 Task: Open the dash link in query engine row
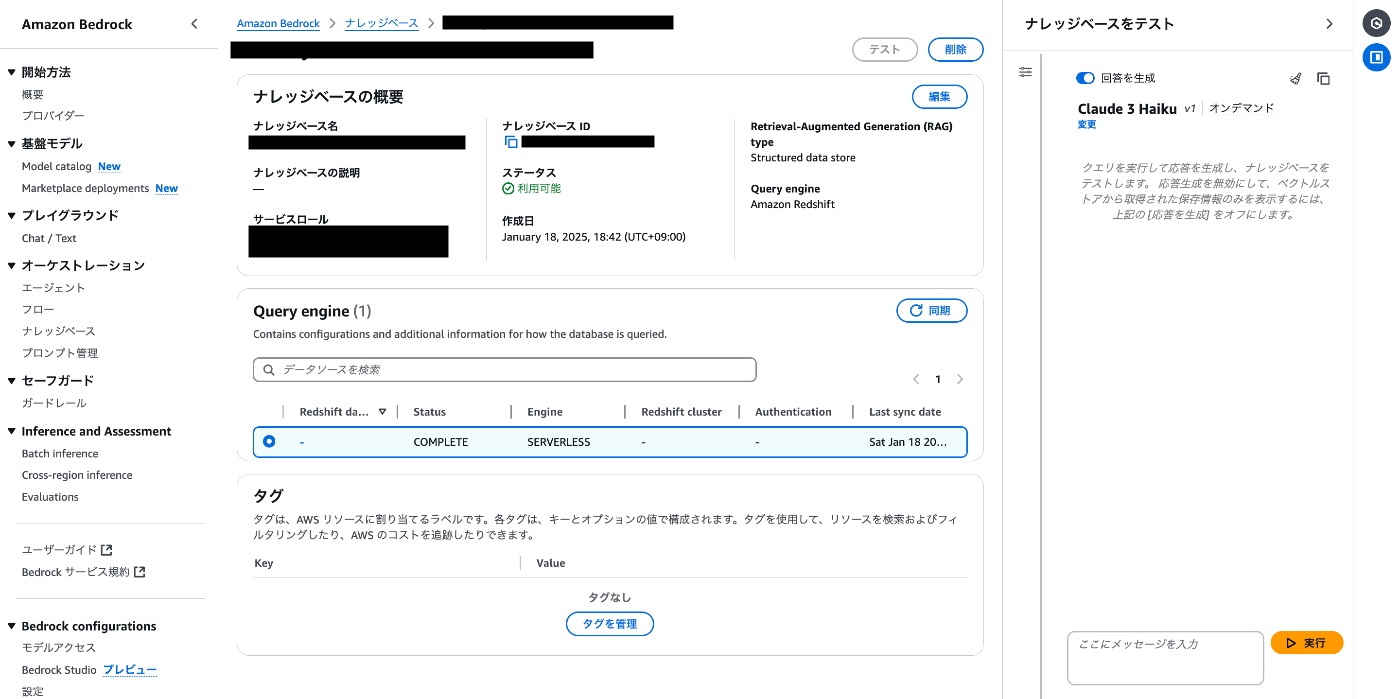[x=301, y=442]
